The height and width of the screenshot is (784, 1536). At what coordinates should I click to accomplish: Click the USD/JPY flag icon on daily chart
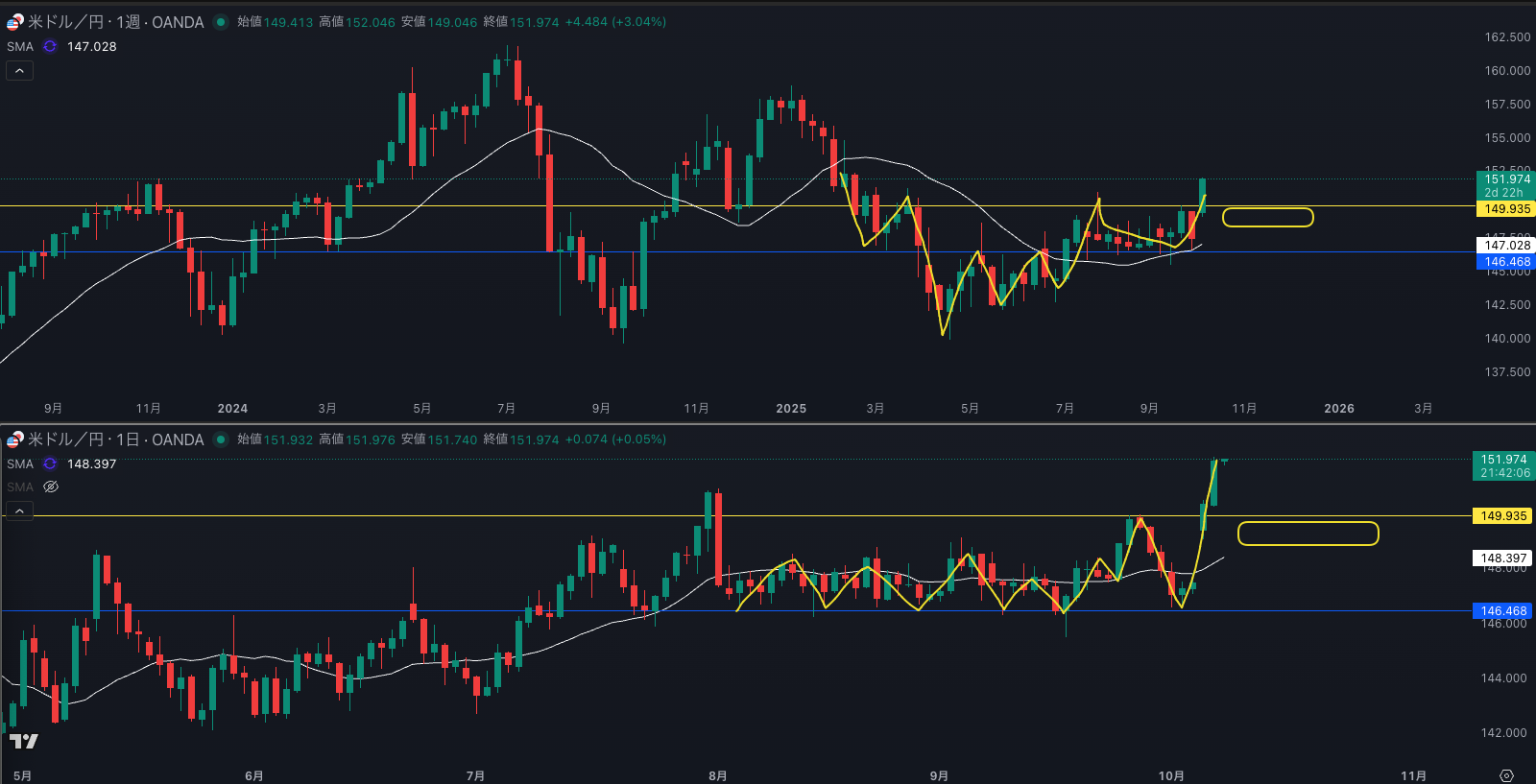(x=14, y=440)
